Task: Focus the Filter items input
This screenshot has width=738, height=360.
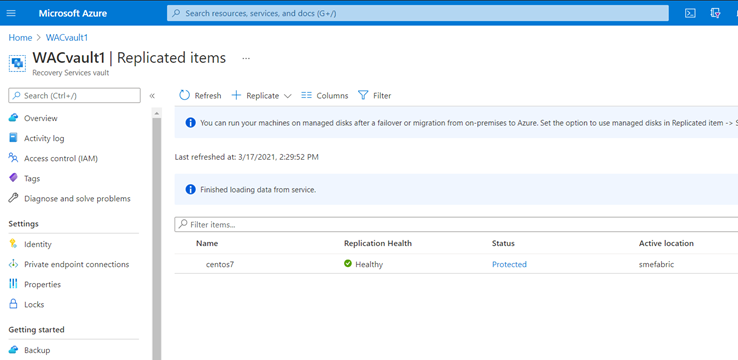Action: pos(456,224)
